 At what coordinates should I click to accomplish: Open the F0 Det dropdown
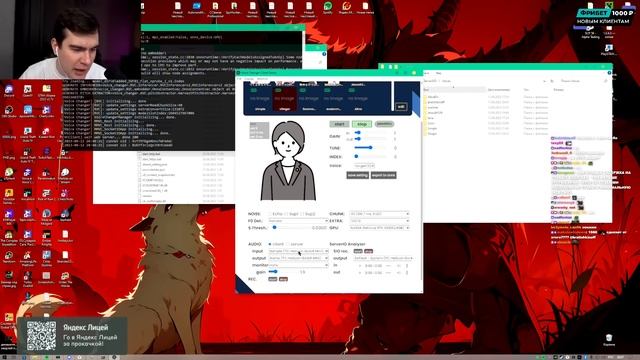click(298, 221)
